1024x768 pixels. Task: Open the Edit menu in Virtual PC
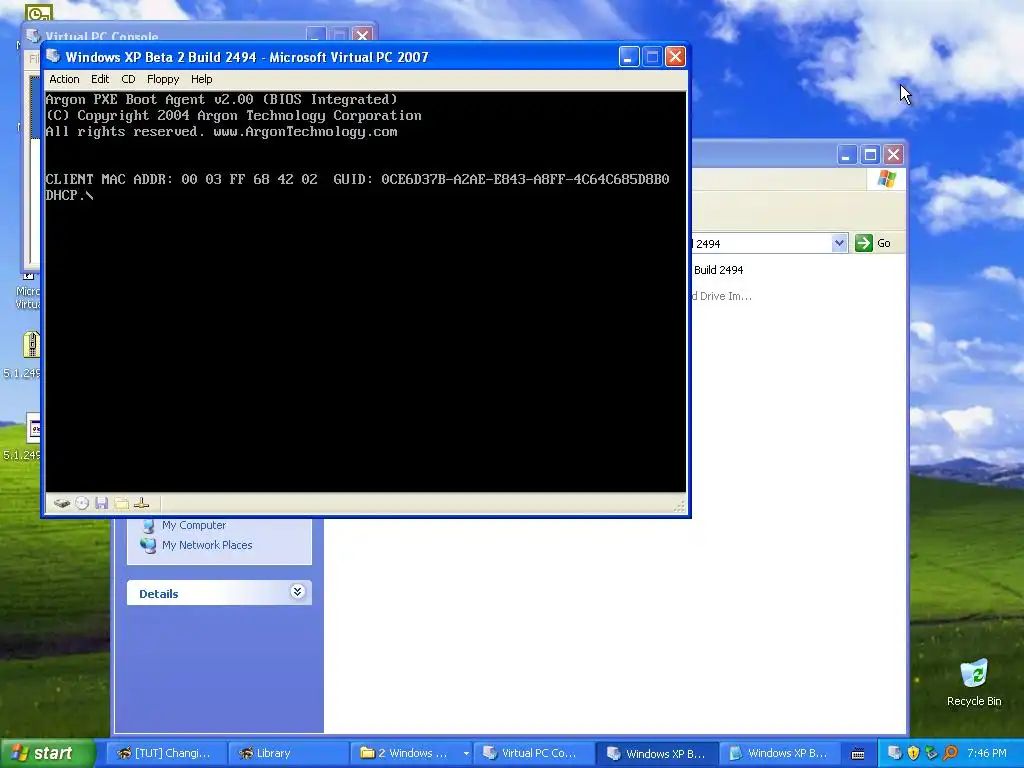pos(100,79)
